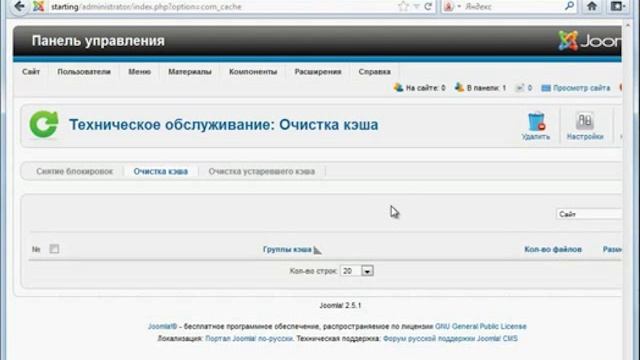This screenshot has width=640, height=360.
Task: Switch to Снятие блокировок tab
Action: [x=74, y=171]
